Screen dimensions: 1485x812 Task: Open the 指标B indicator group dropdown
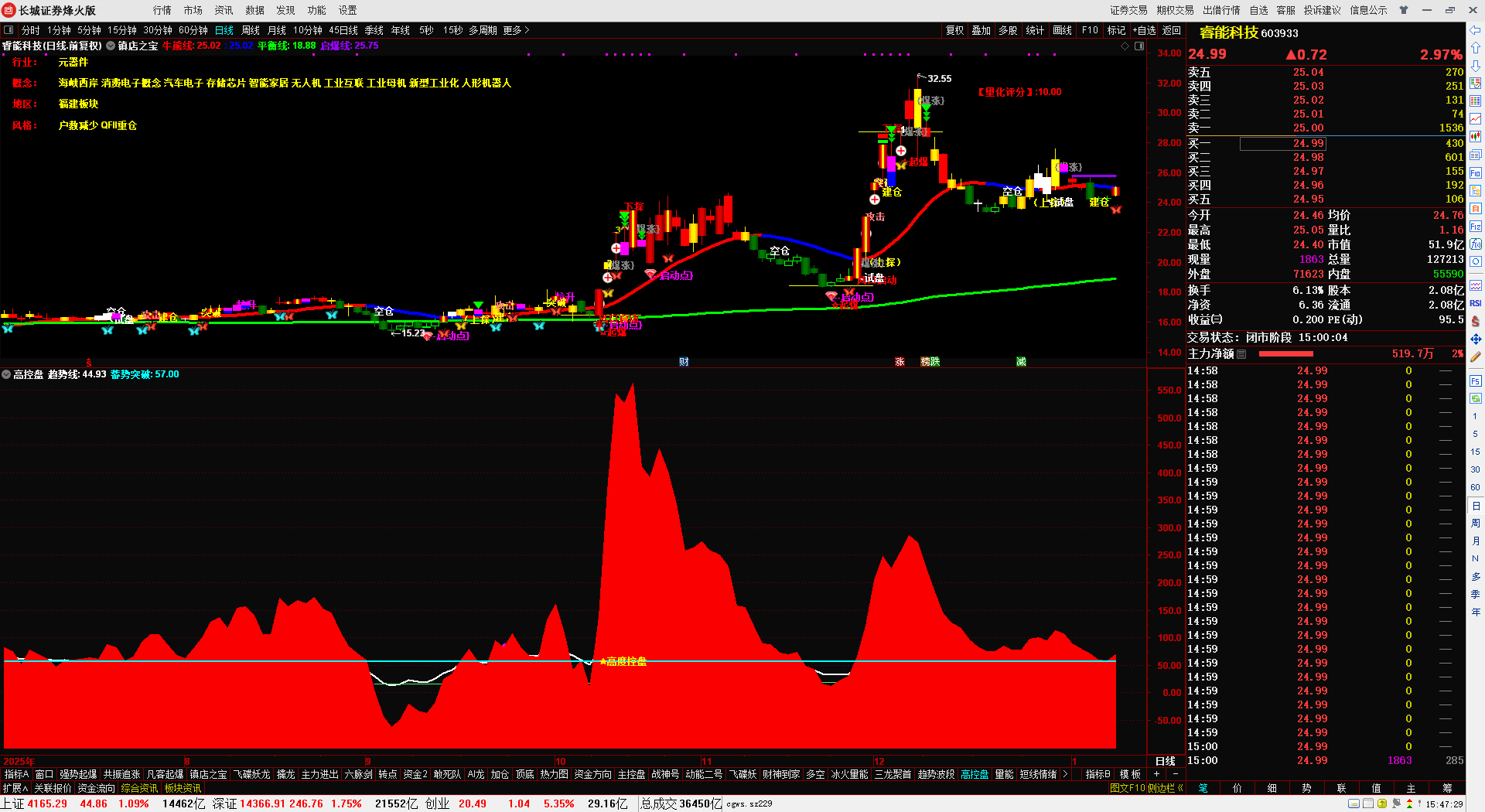tap(1098, 774)
